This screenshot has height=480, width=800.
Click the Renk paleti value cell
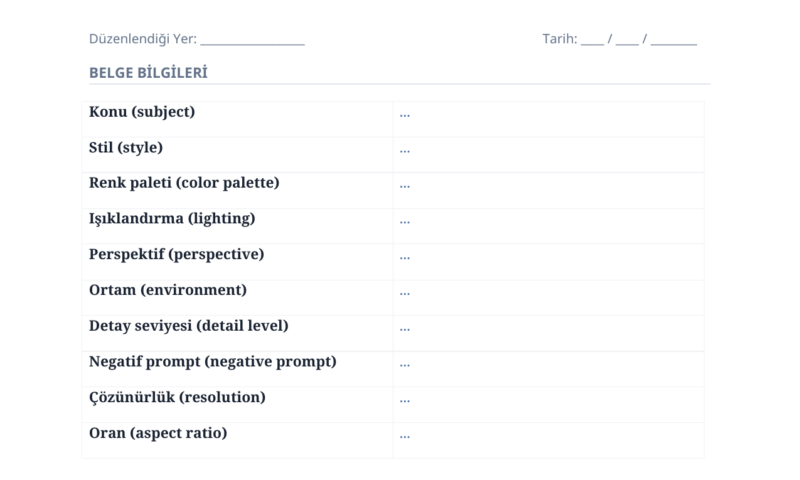[x=549, y=190]
